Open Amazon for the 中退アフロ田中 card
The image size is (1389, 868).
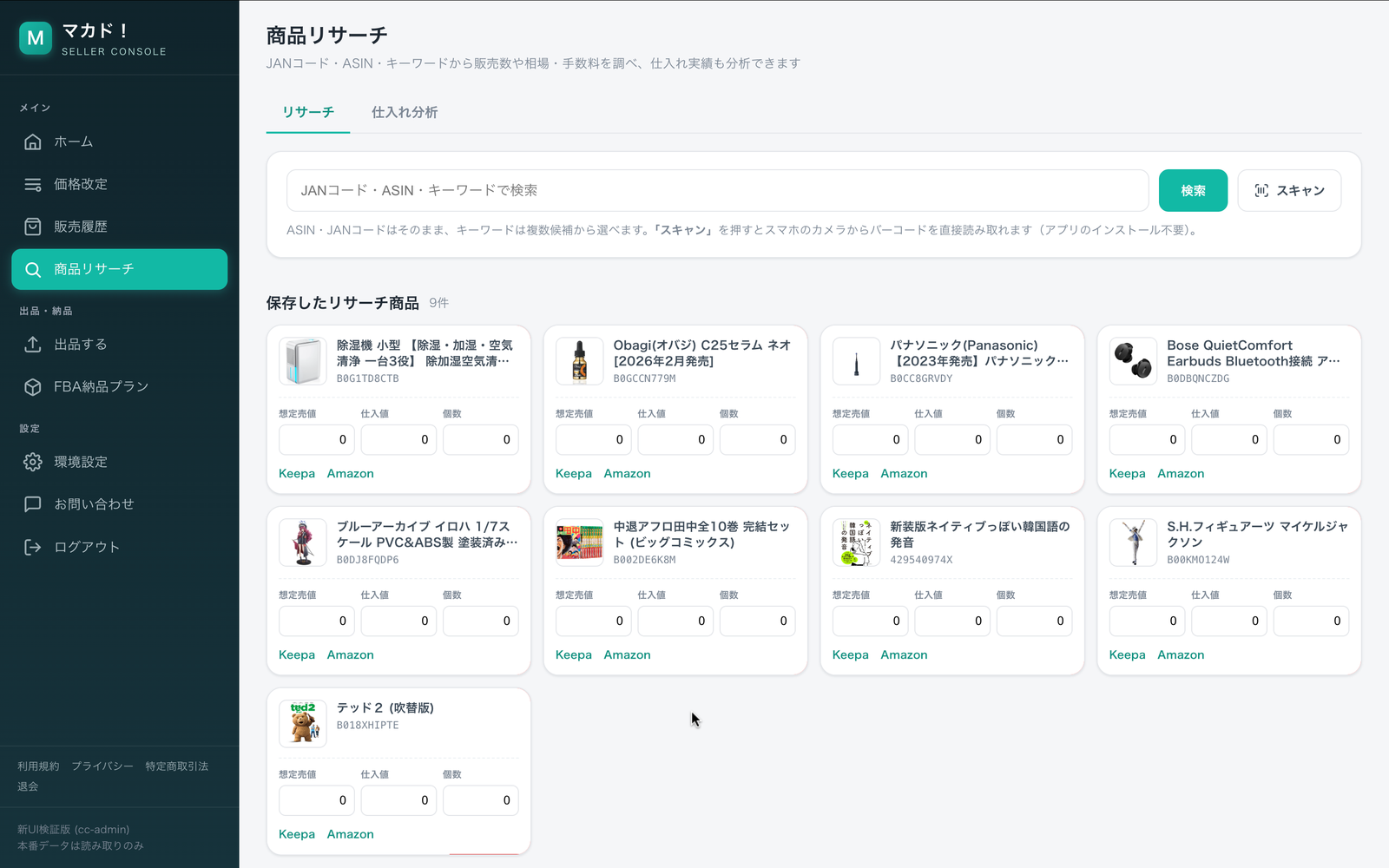click(x=628, y=655)
